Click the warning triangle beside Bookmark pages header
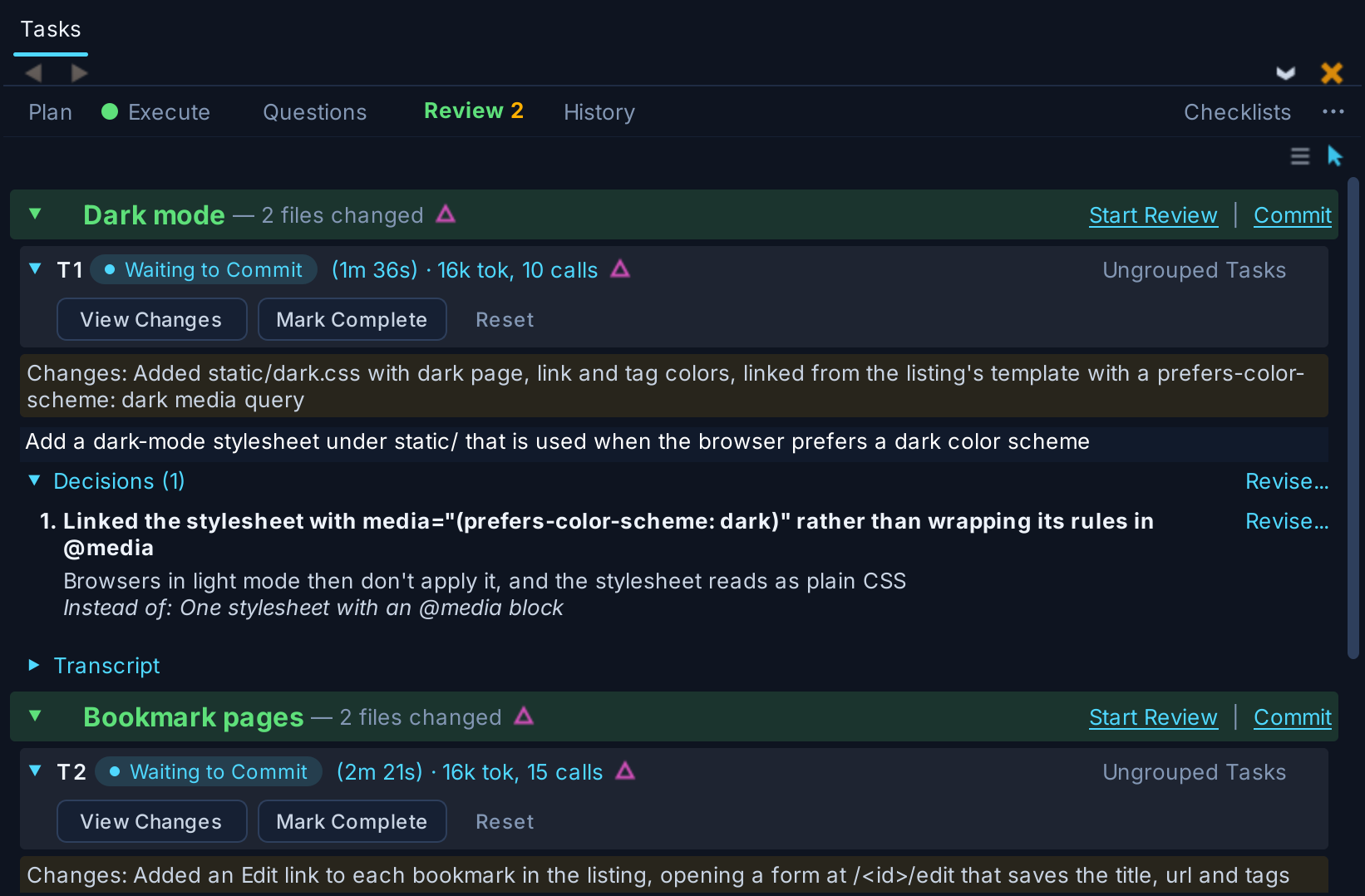This screenshot has height=896, width=1365. 524,716
